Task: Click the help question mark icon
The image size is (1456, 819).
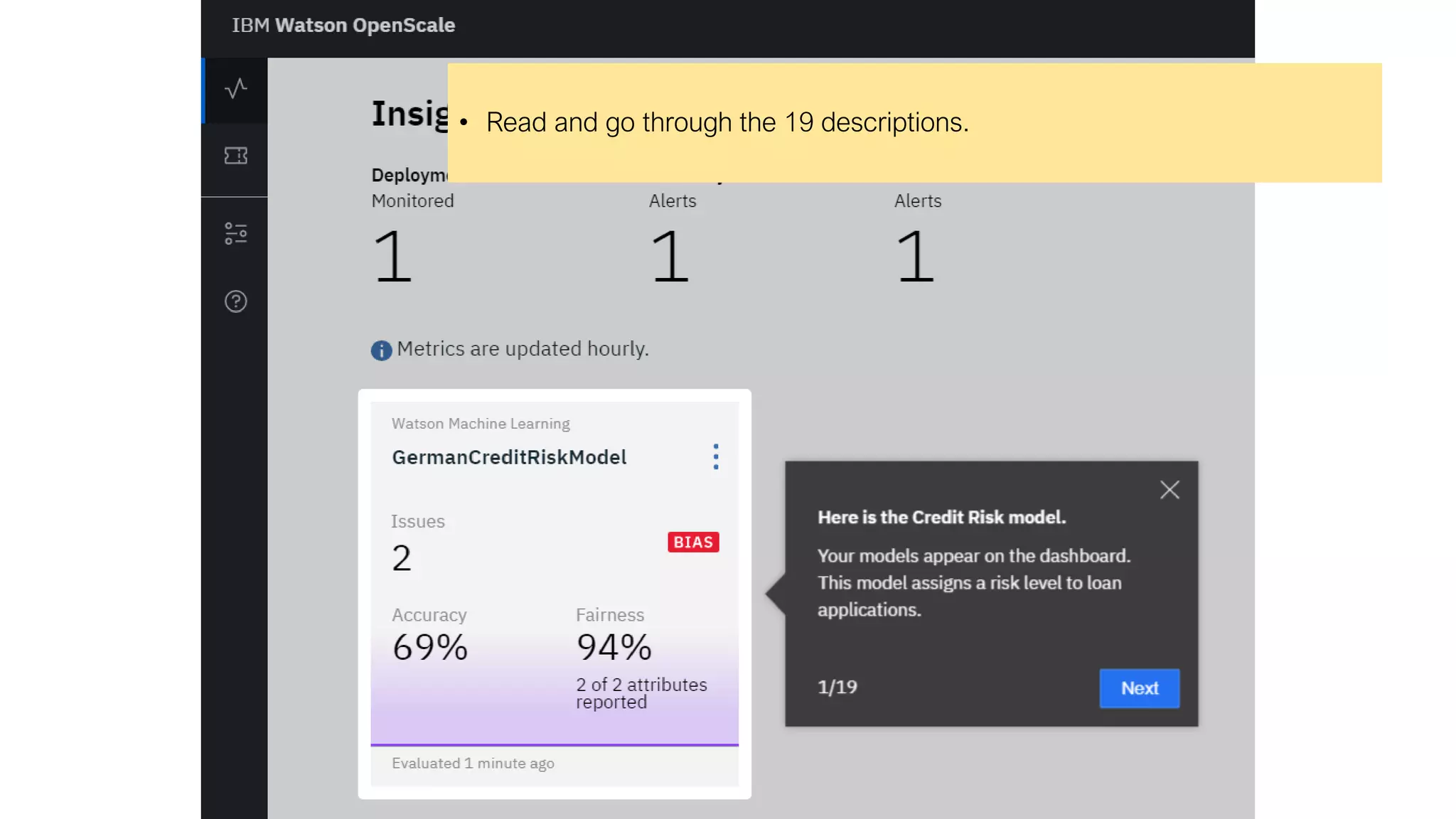Action: [235, 301]
